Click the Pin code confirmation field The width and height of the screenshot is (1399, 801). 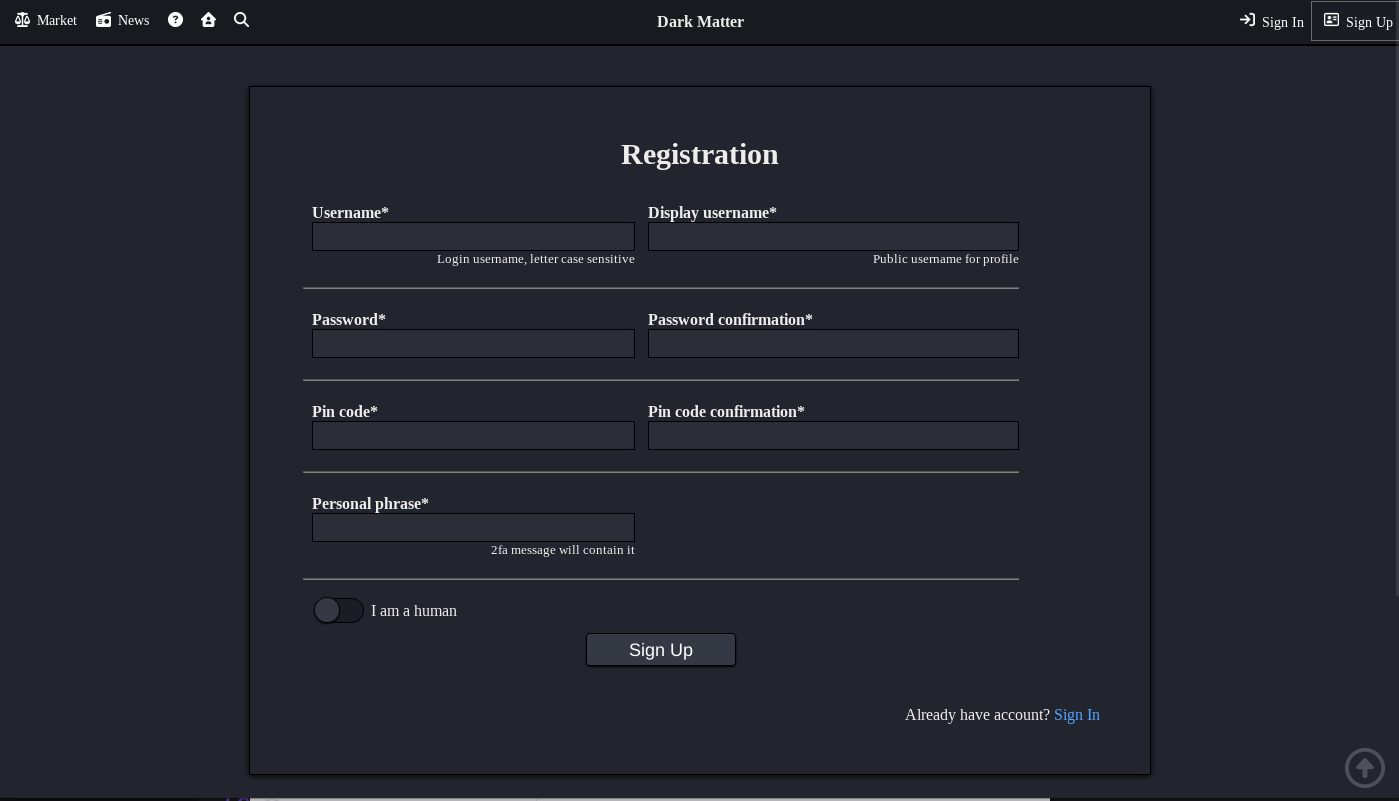pos(833,435)
